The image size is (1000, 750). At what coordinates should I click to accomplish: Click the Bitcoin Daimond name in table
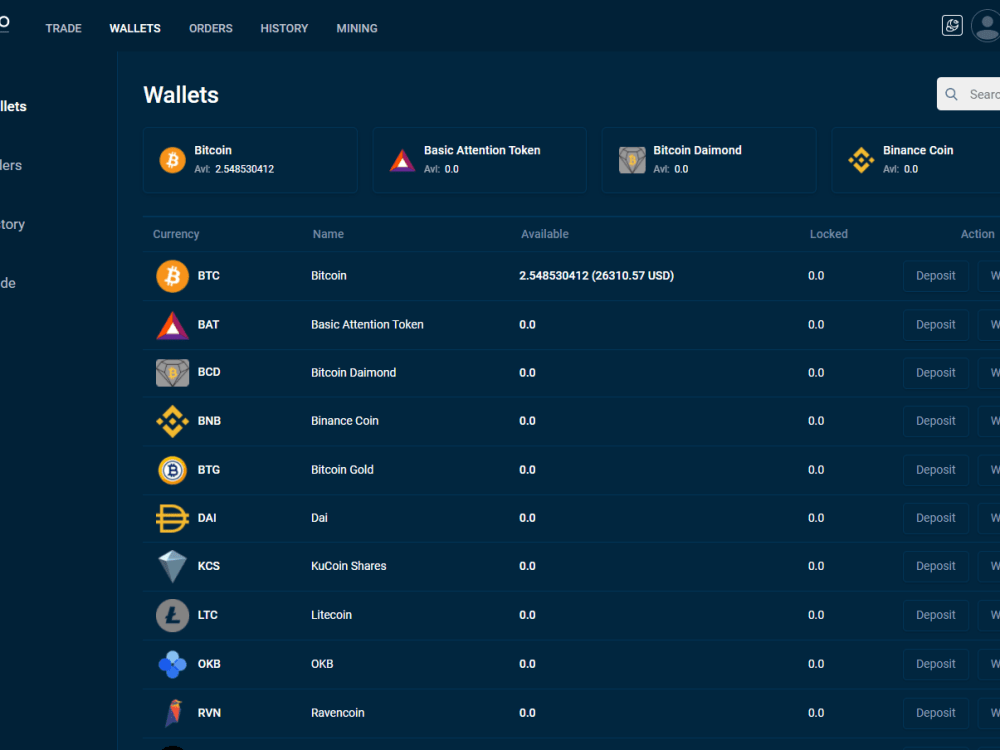[353, 373]
